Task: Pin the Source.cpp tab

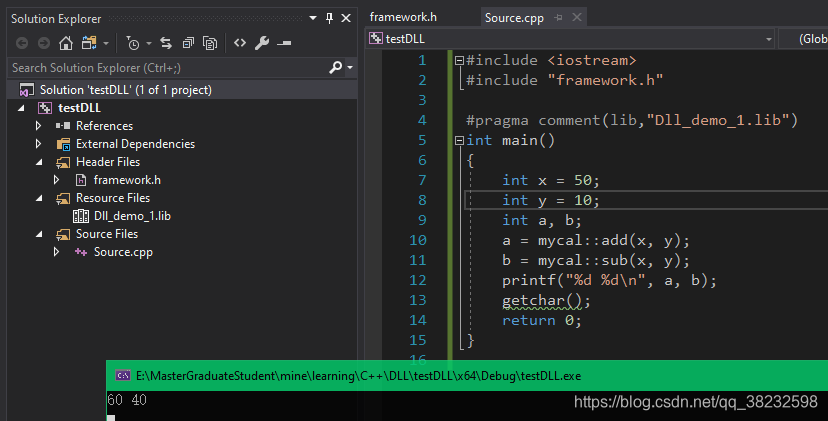Action: tap(558, 17)
